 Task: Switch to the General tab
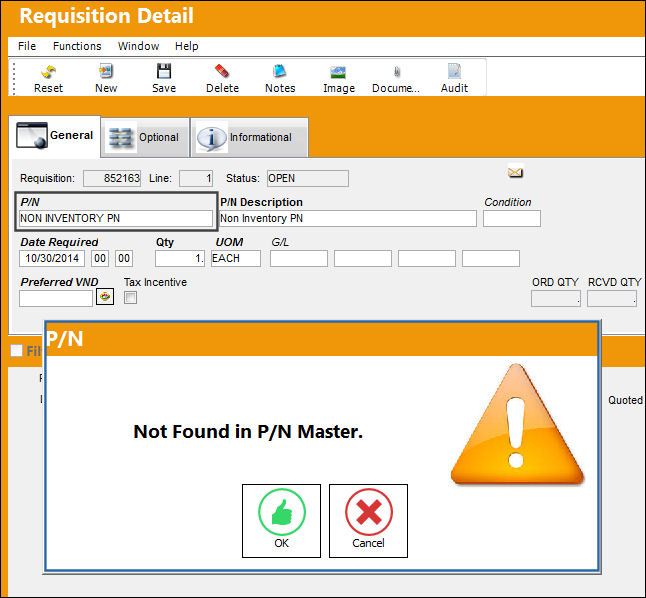(54, 136)
